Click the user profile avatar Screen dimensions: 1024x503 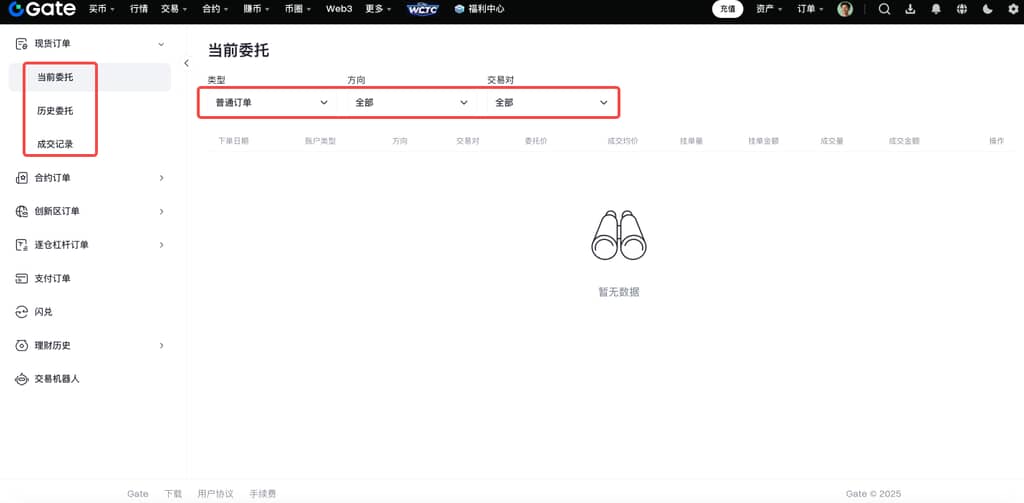click(845, 9)
